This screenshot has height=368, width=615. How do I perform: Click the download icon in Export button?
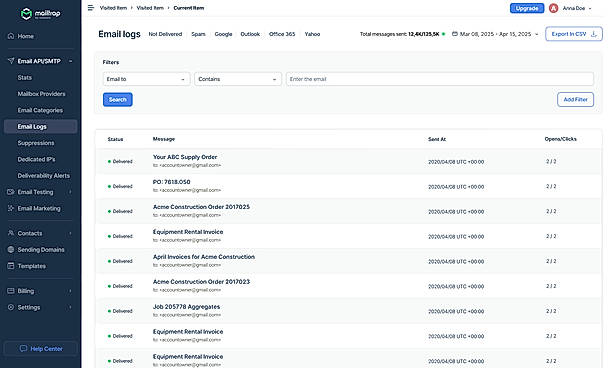(x=593, y=34)
